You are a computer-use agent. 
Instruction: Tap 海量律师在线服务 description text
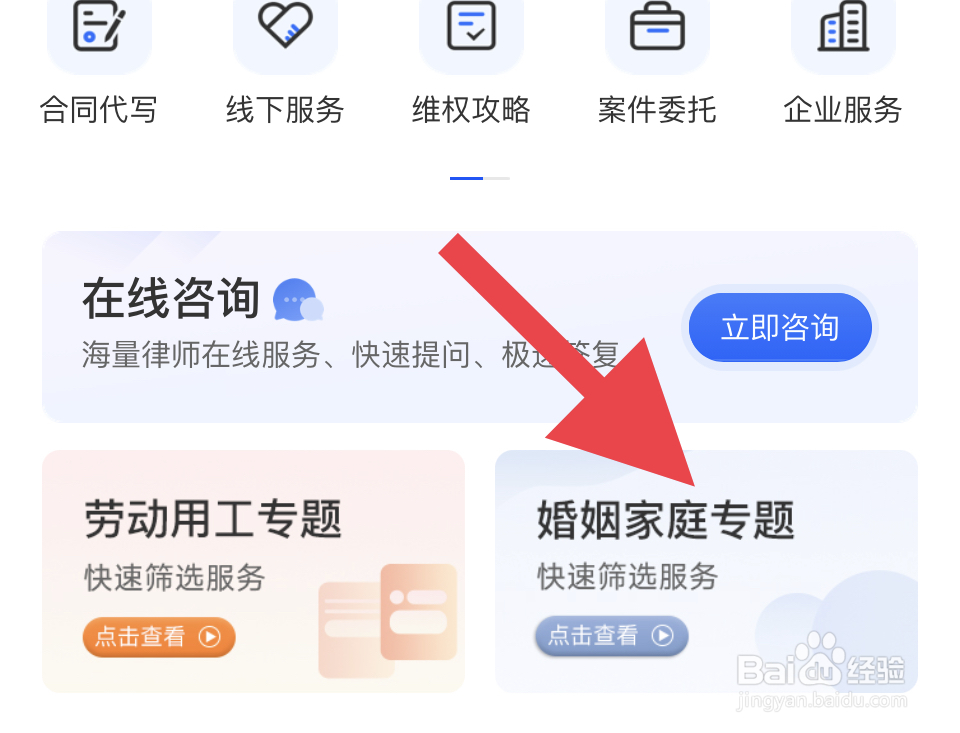point(202,355)
